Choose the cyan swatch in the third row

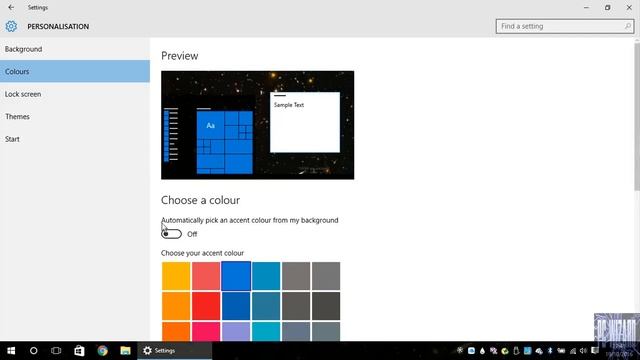point(266,331)
